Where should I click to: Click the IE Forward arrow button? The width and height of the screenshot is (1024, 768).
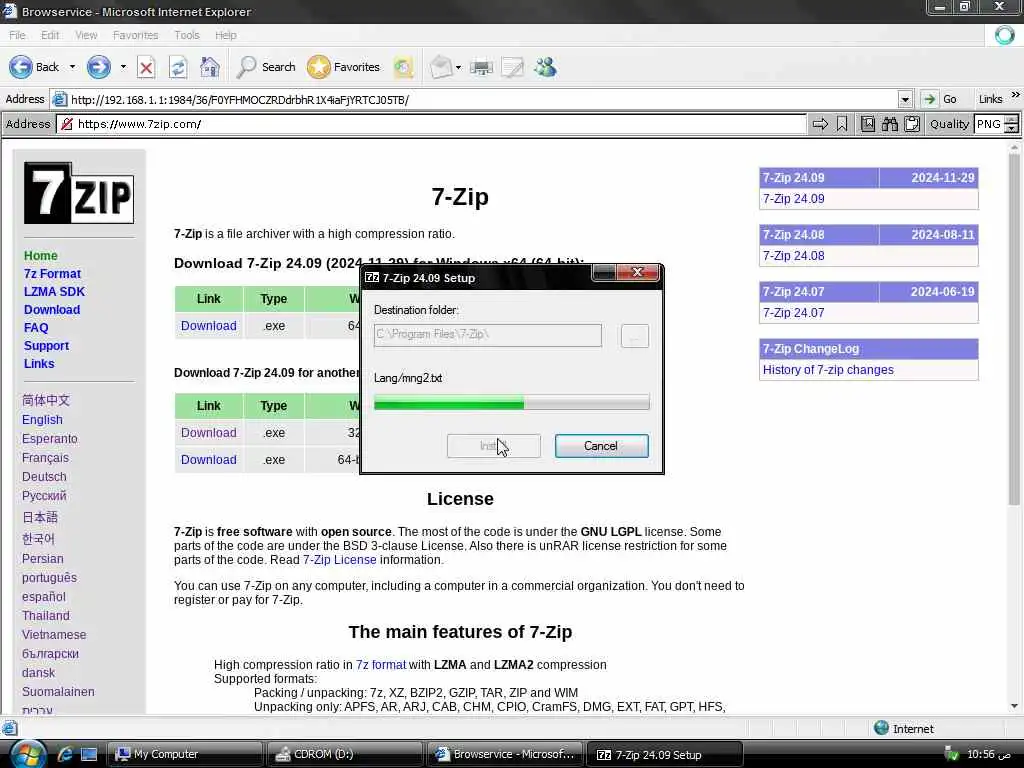[99, 67]
